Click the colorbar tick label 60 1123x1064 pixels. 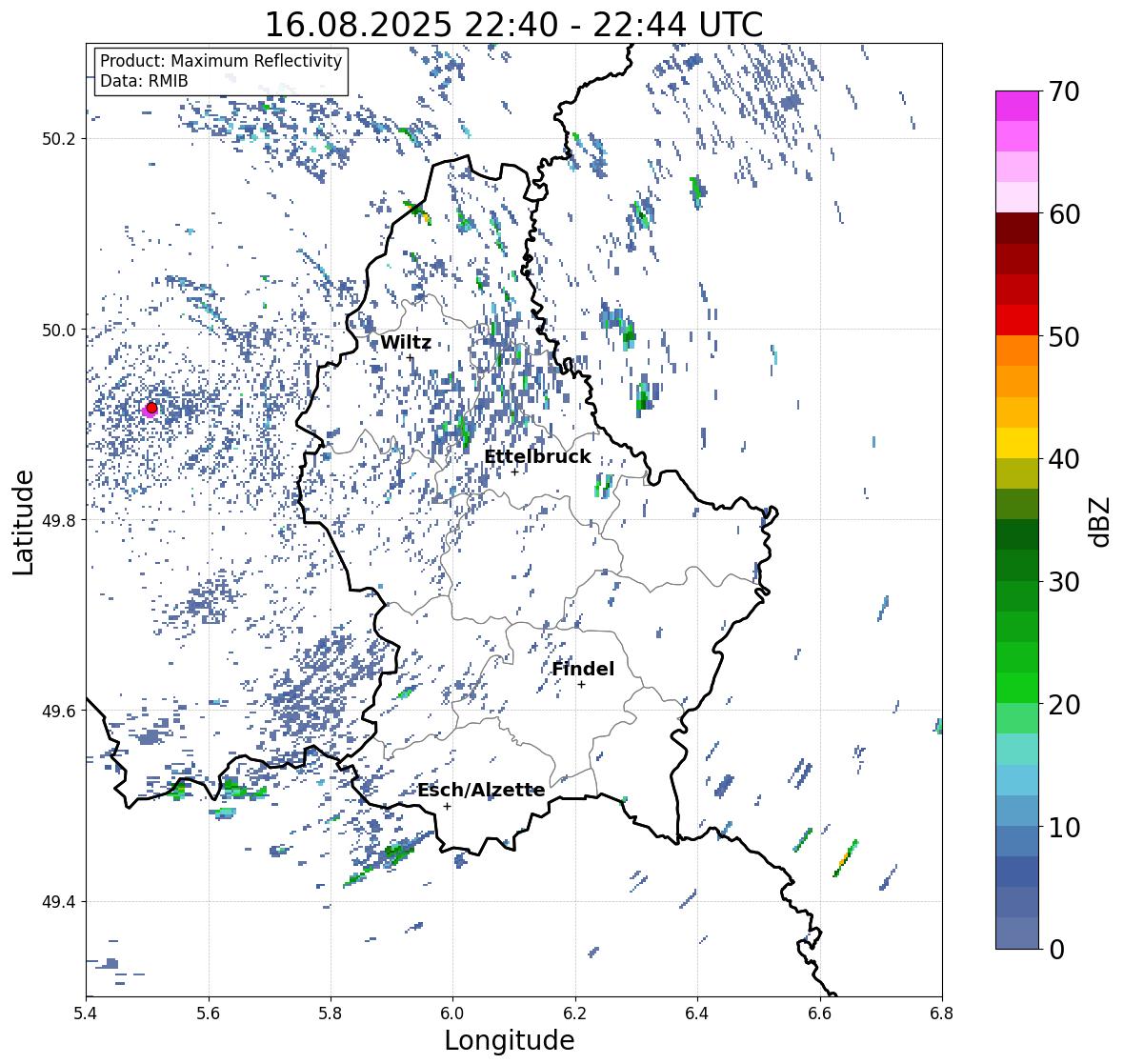pos(1064,214)
